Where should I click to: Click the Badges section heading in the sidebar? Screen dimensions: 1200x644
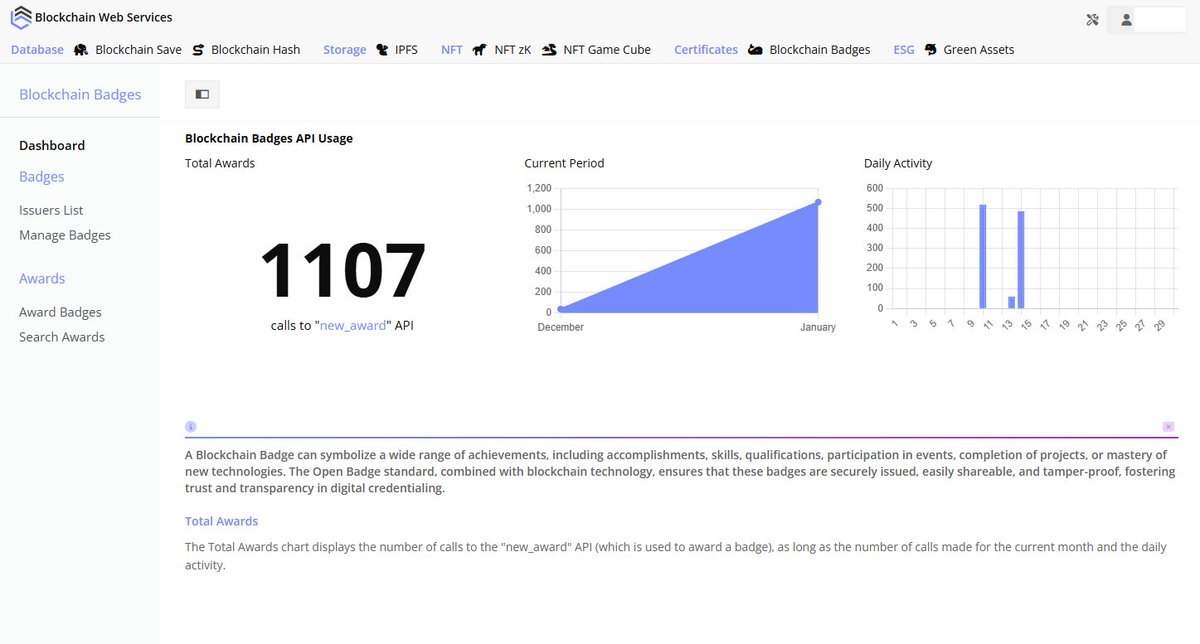(x=42, y=176)
